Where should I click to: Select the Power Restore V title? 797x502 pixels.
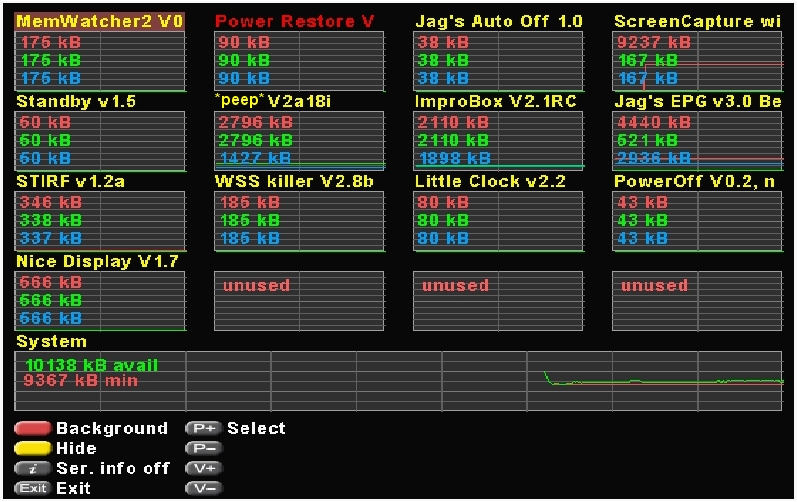coord(295,21)
